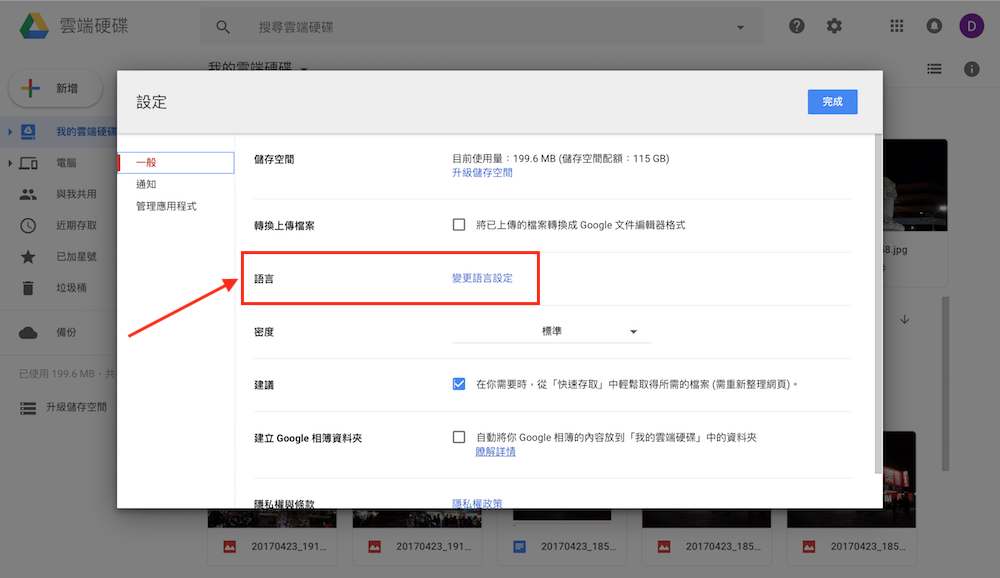Expand the 電腦 tree item arrow
The image size is (1000, 578).
[10, 163]
